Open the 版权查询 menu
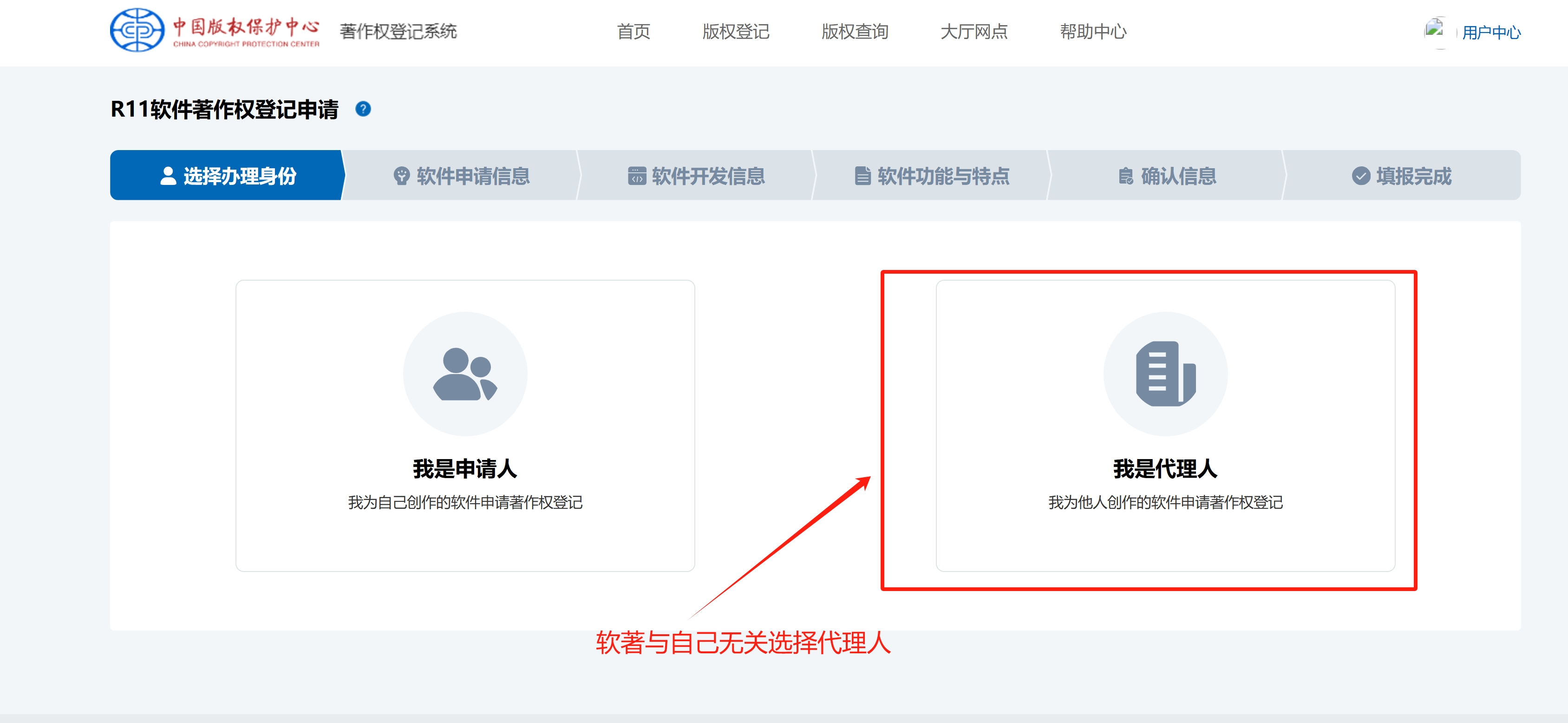 (855, 32)
